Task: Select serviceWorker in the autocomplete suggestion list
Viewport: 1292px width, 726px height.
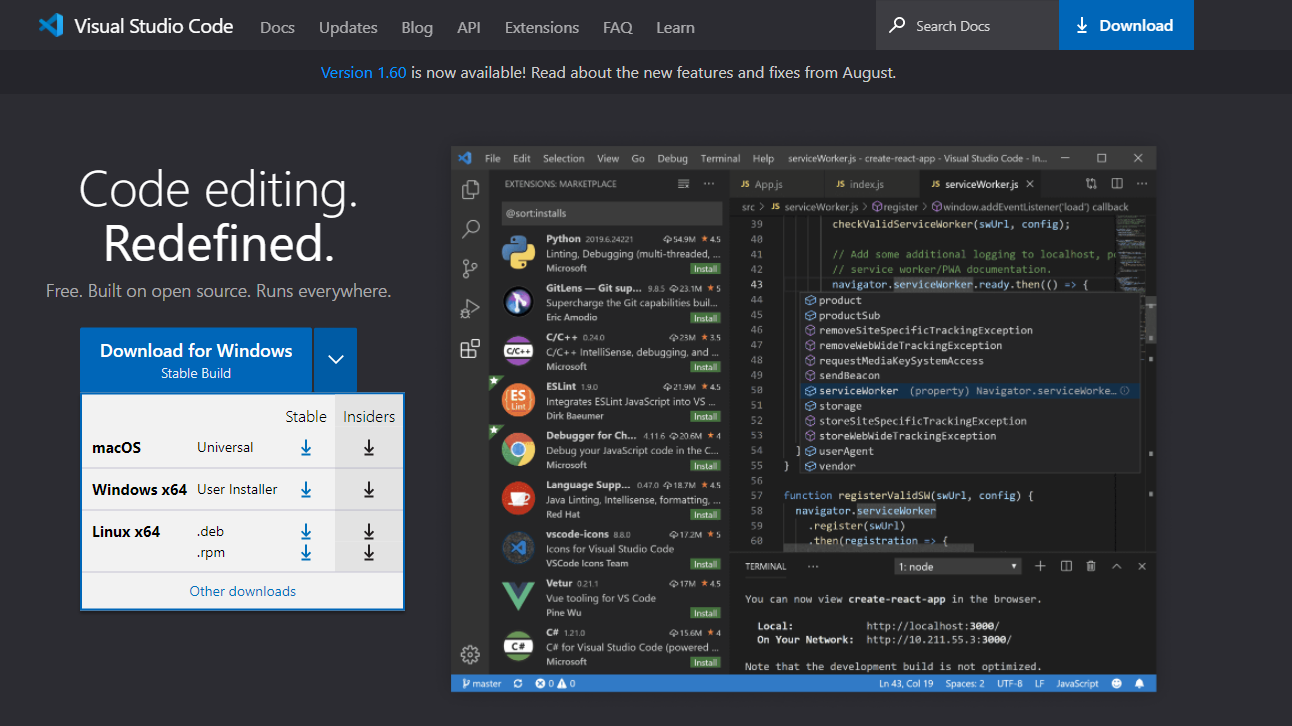Action: [970, 391]
